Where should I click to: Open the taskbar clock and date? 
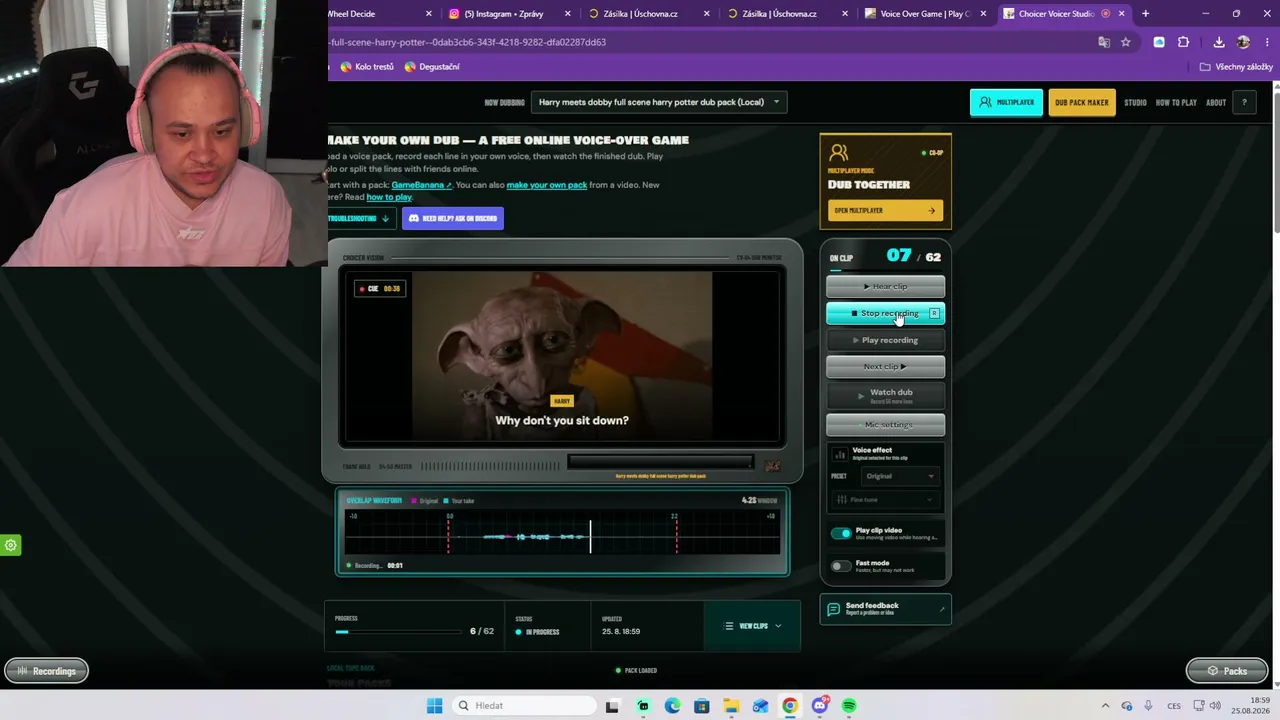click(x=1252, y=706)
